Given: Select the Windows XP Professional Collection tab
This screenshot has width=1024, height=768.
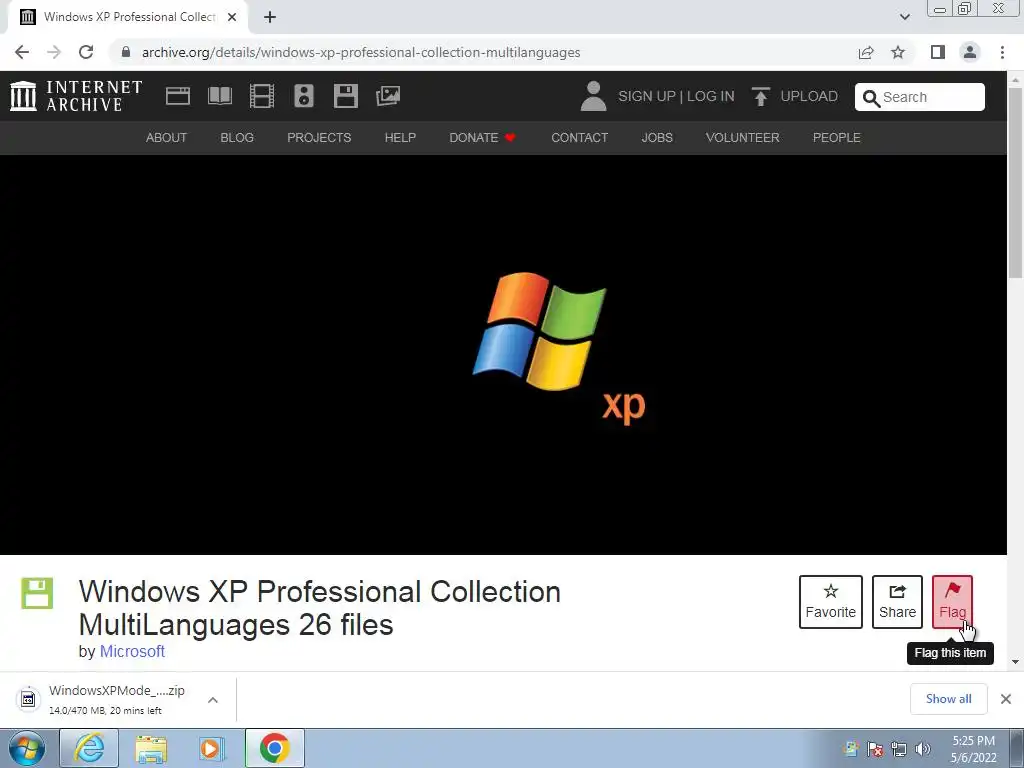Looking at the screenshot, I should [x=128, y=17].
